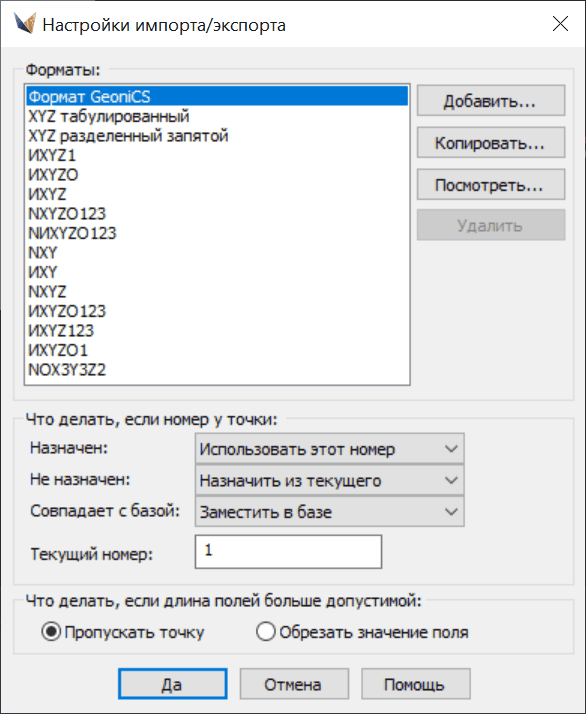This screenshot has width=586, height=714.
Task: Cancel with the Отмена button
Action: click(294, 684)
